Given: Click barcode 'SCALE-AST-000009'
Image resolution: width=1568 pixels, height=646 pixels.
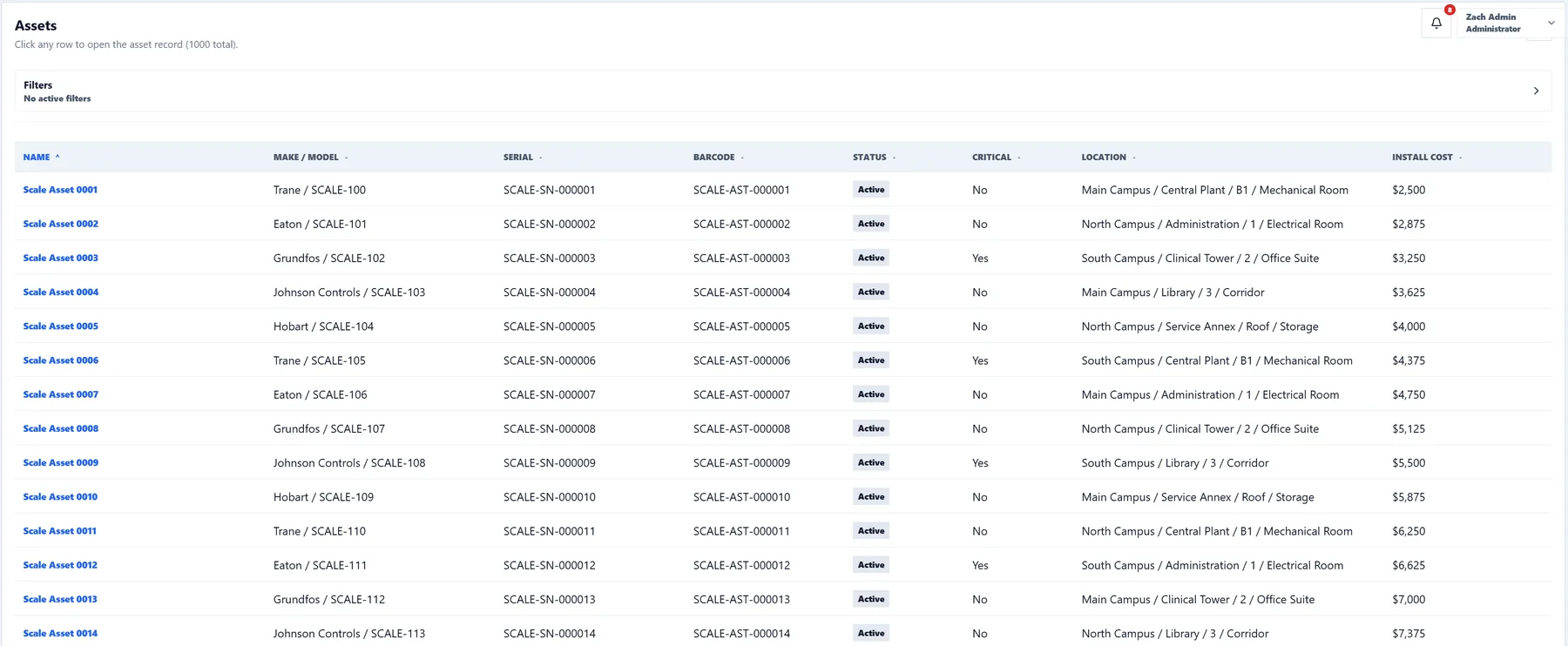Looking at the screenshot, I should pyautogui.click(x=741, y=463).
